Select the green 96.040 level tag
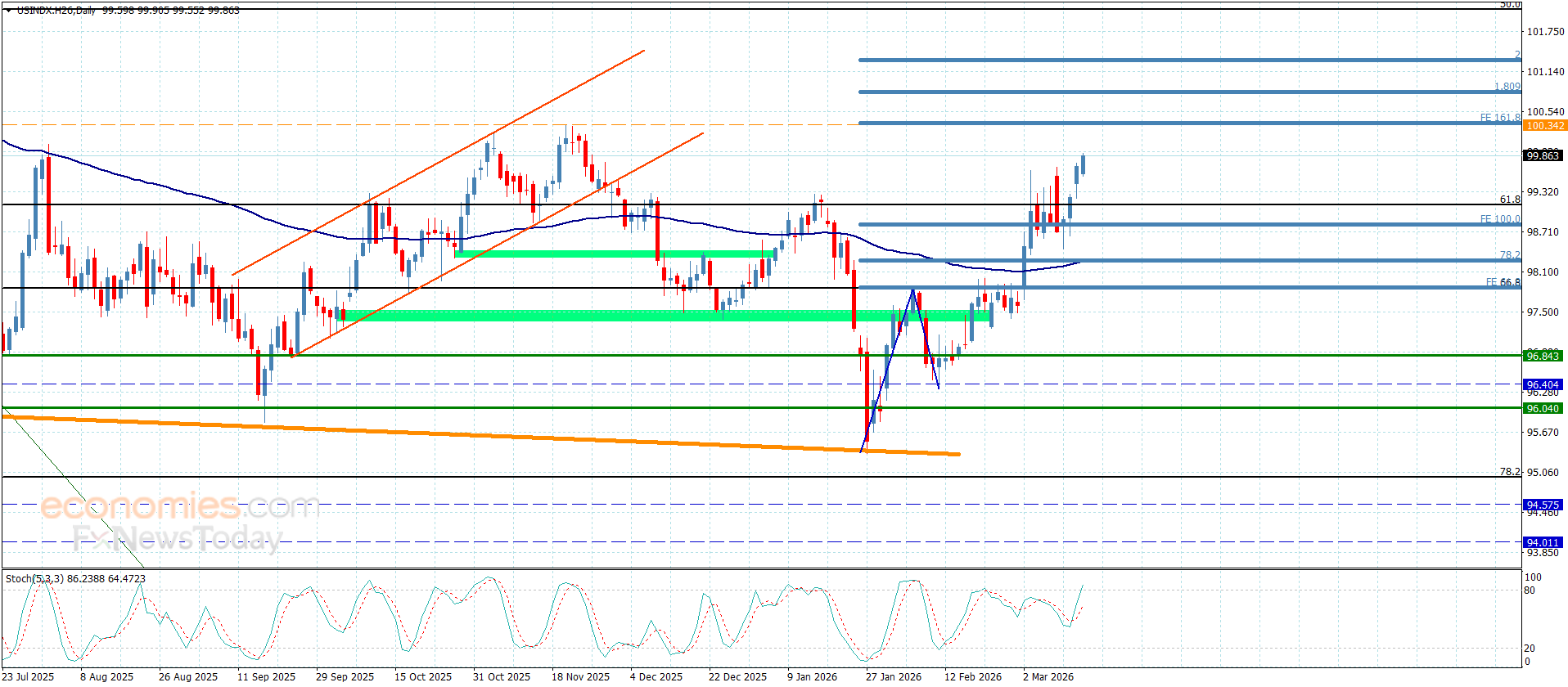 pyautogui.click(x=1543, y=408)
